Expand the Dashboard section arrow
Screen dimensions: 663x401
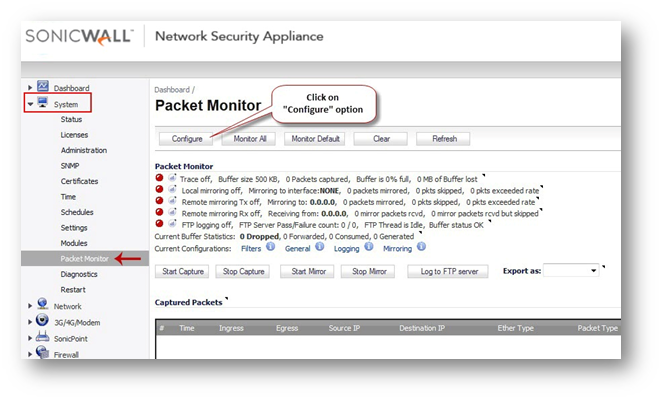[x=30, y=89]
